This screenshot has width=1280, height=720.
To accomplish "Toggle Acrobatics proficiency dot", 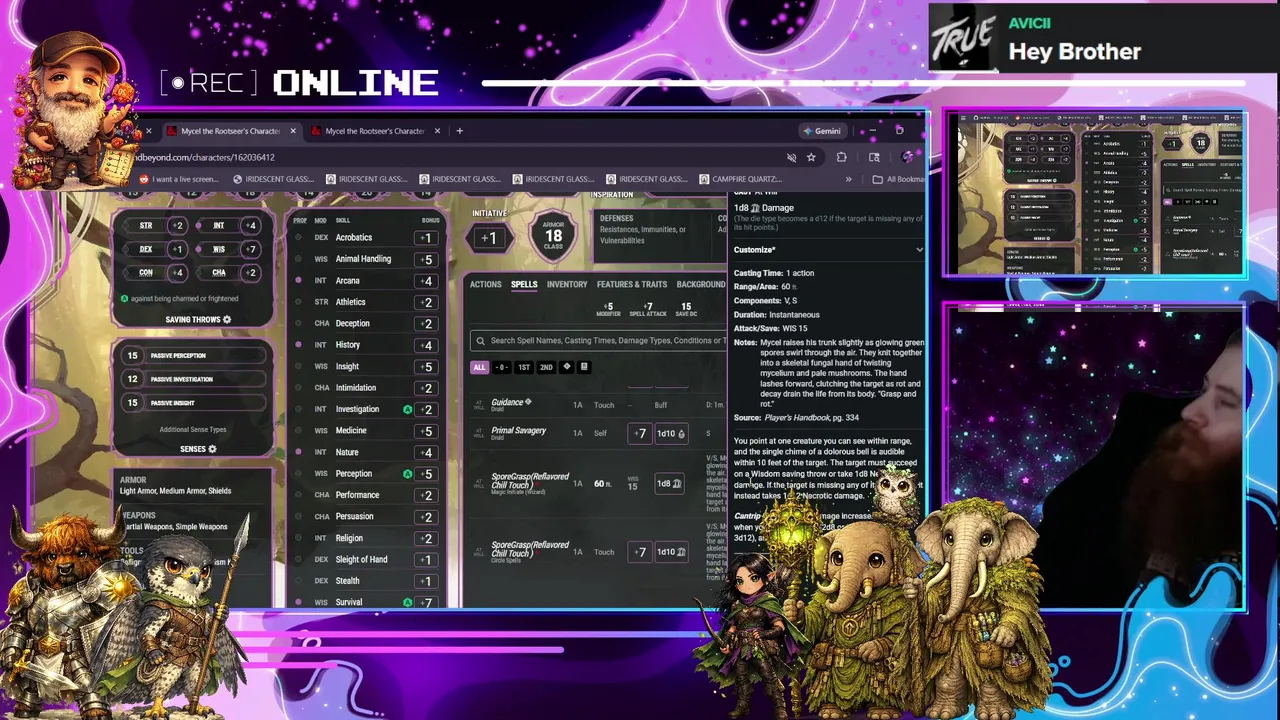I will [x=298, y=238].
